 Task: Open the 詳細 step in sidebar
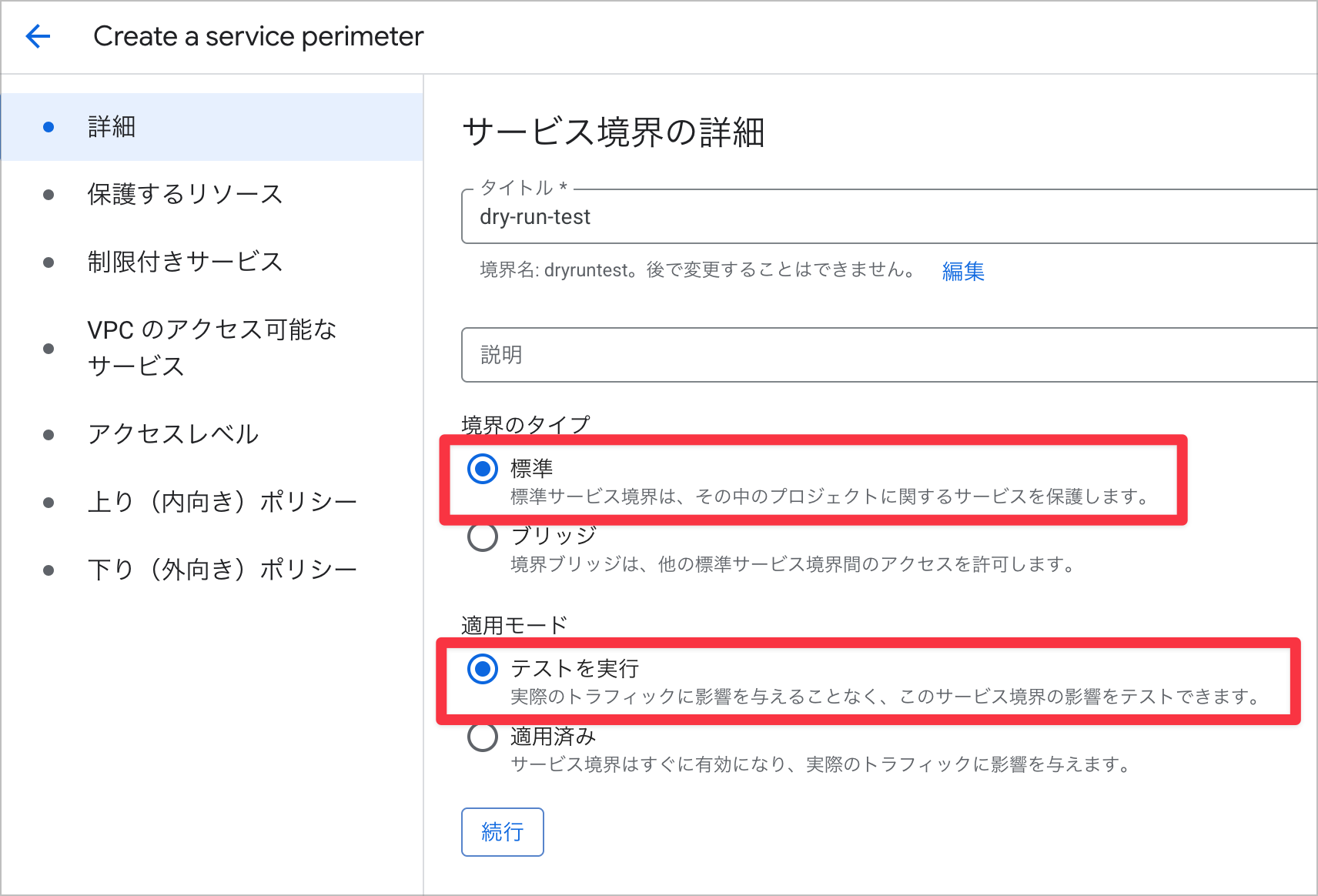pyautogui.click(x=112, y=127)
